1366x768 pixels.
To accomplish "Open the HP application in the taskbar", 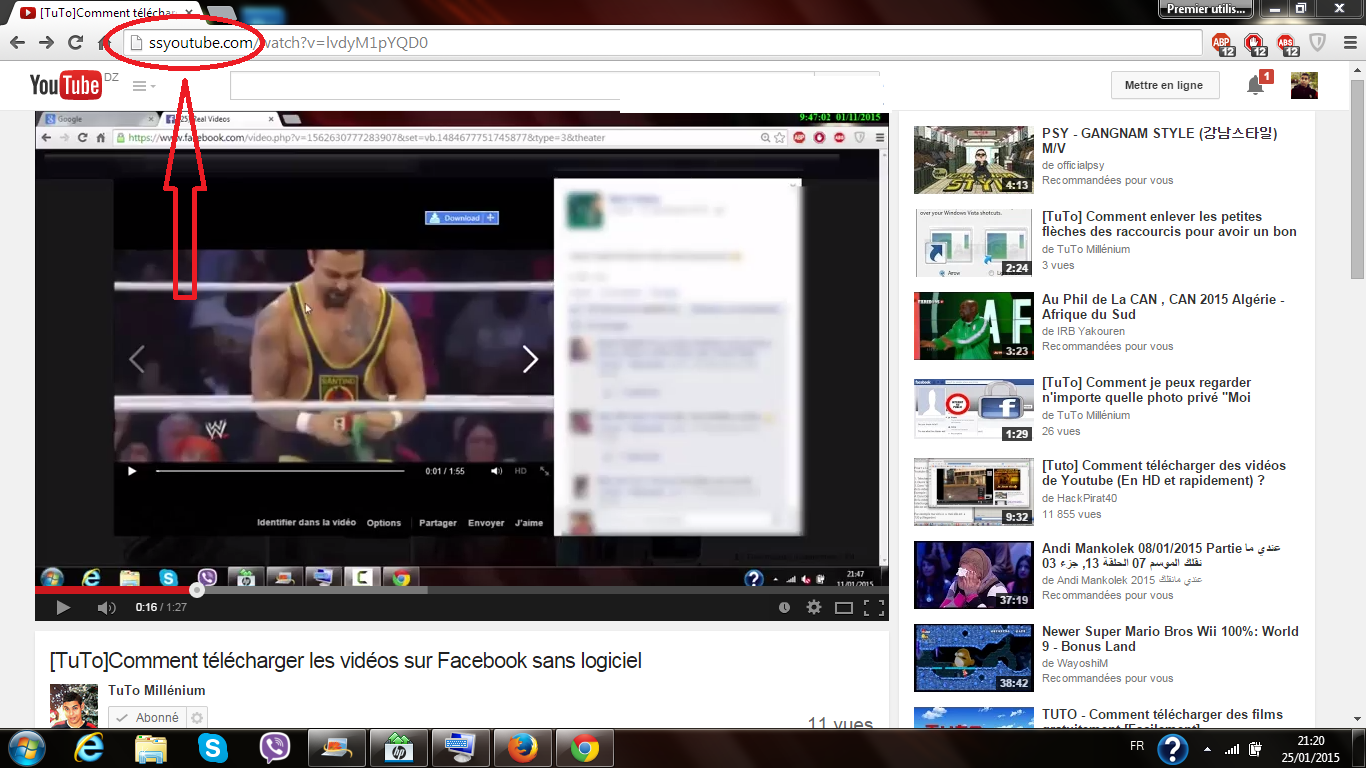I will 399,748.
